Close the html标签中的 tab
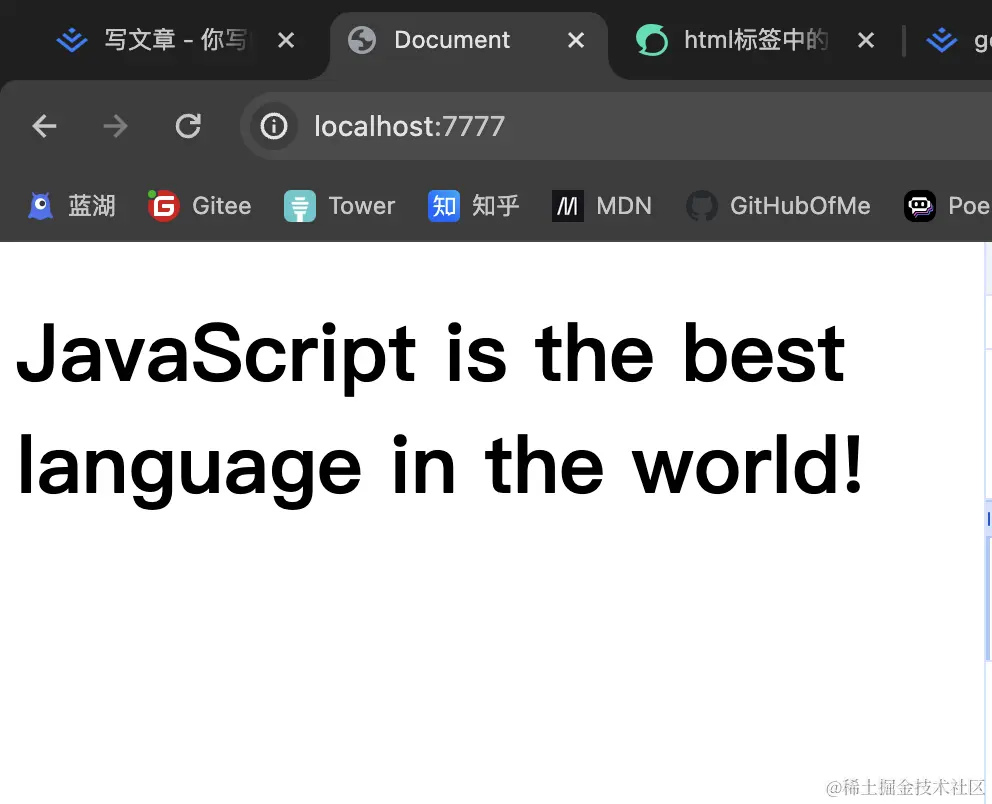Viewport: 992px width, 804px height. pos(865,40)
